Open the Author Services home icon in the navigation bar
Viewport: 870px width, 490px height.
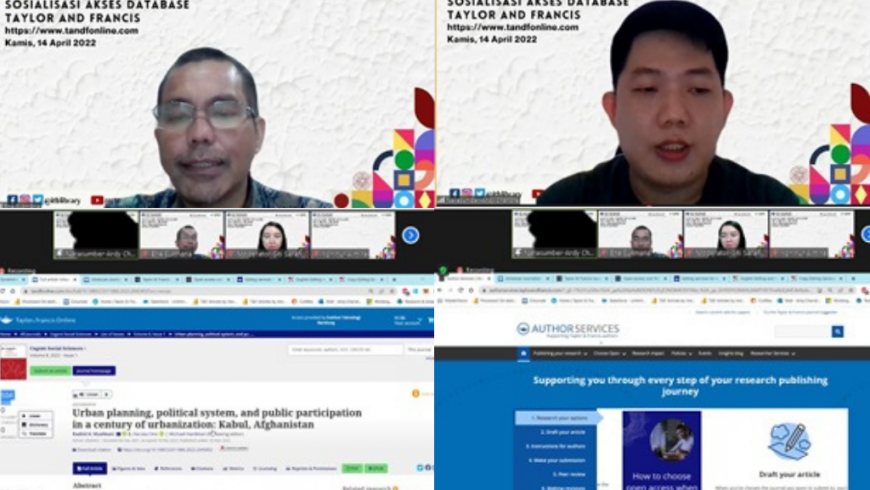click(x=523, y=353)
